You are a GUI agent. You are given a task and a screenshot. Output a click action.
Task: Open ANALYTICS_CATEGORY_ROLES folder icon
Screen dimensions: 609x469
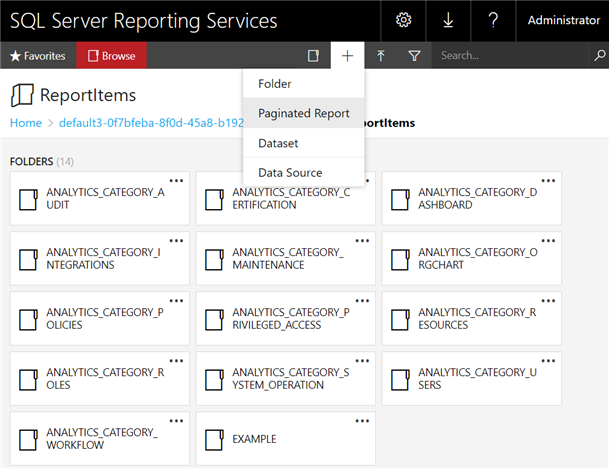point(28,379)
